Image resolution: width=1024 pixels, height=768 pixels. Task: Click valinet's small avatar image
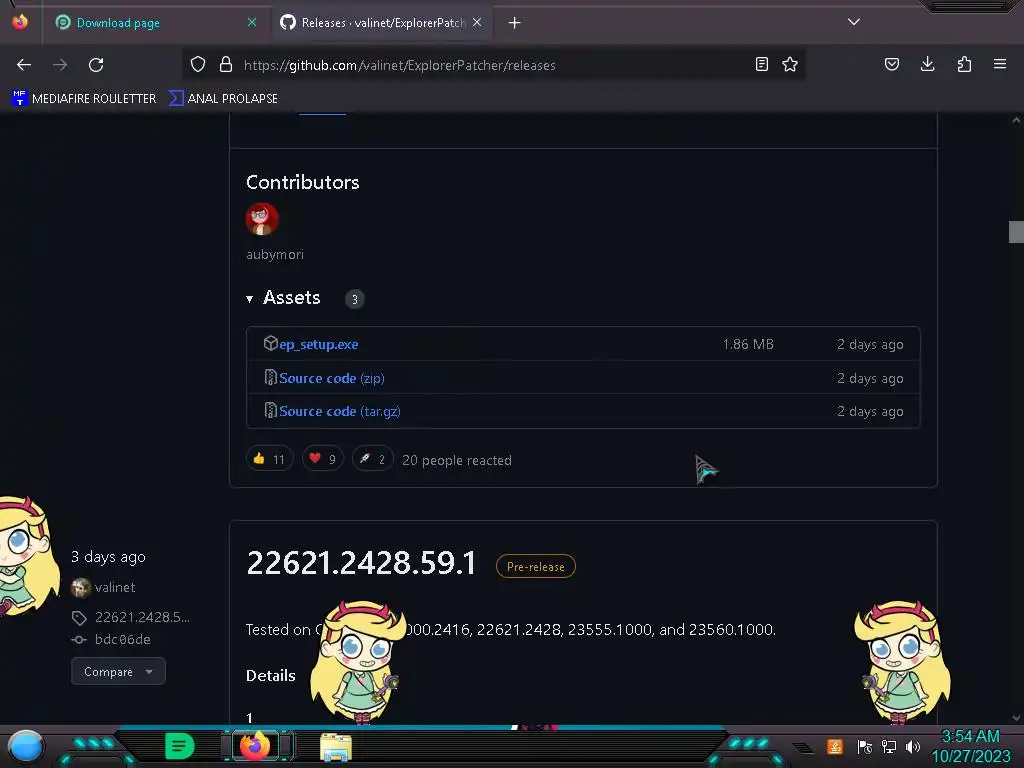[x=81, y=588]
